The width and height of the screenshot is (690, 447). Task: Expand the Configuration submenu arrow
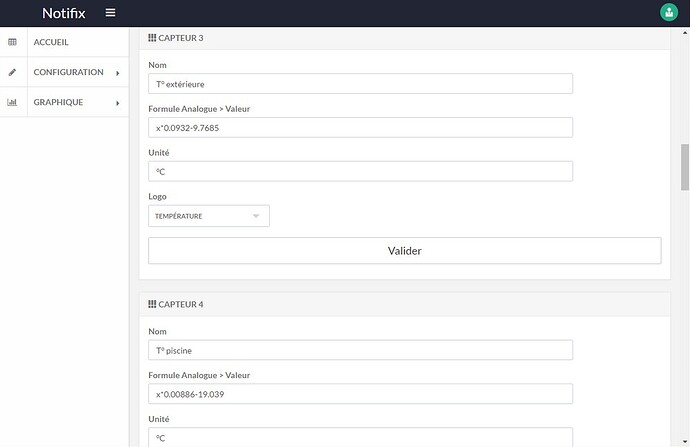pos(118,73)
